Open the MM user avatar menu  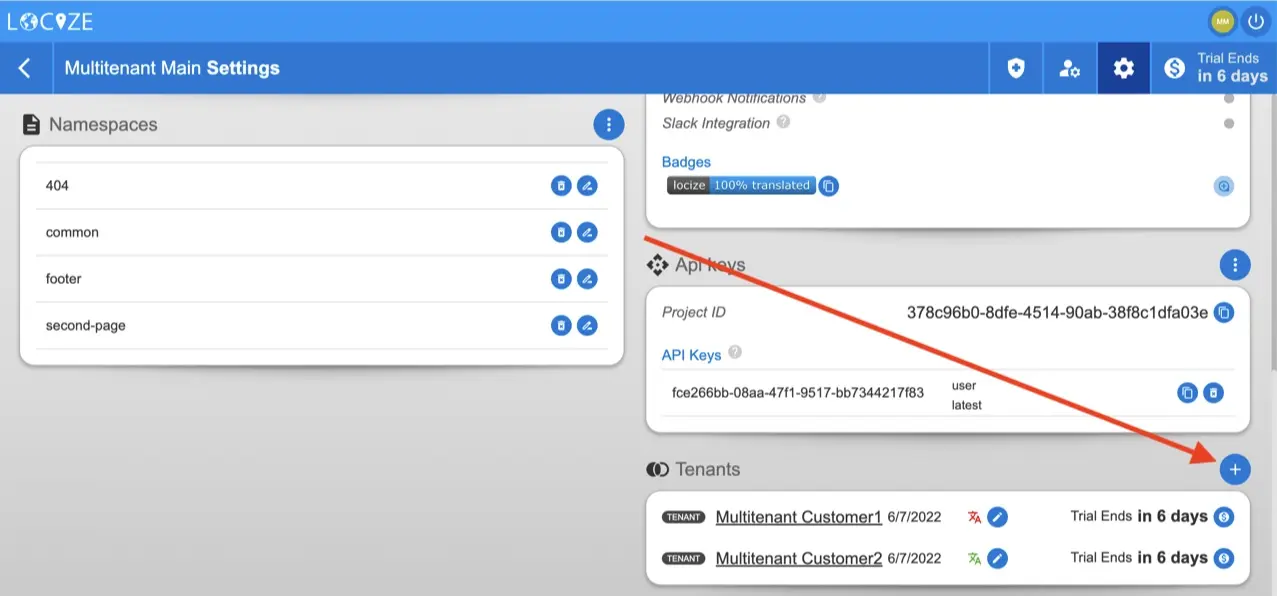(x=1222, y=21)
